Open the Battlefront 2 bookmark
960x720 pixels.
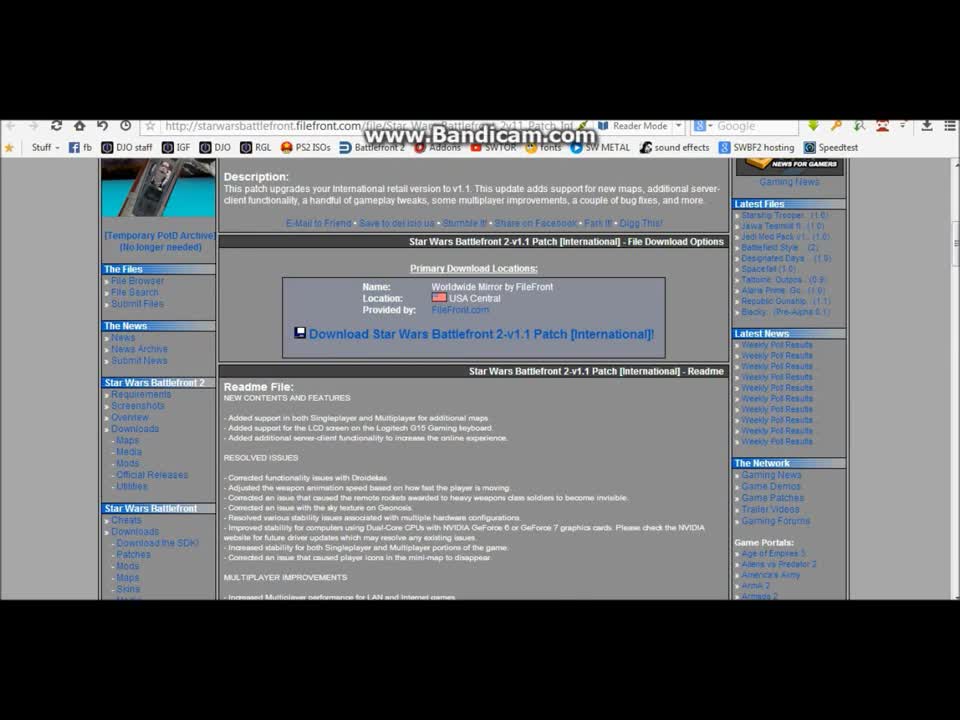click(373, 147)
